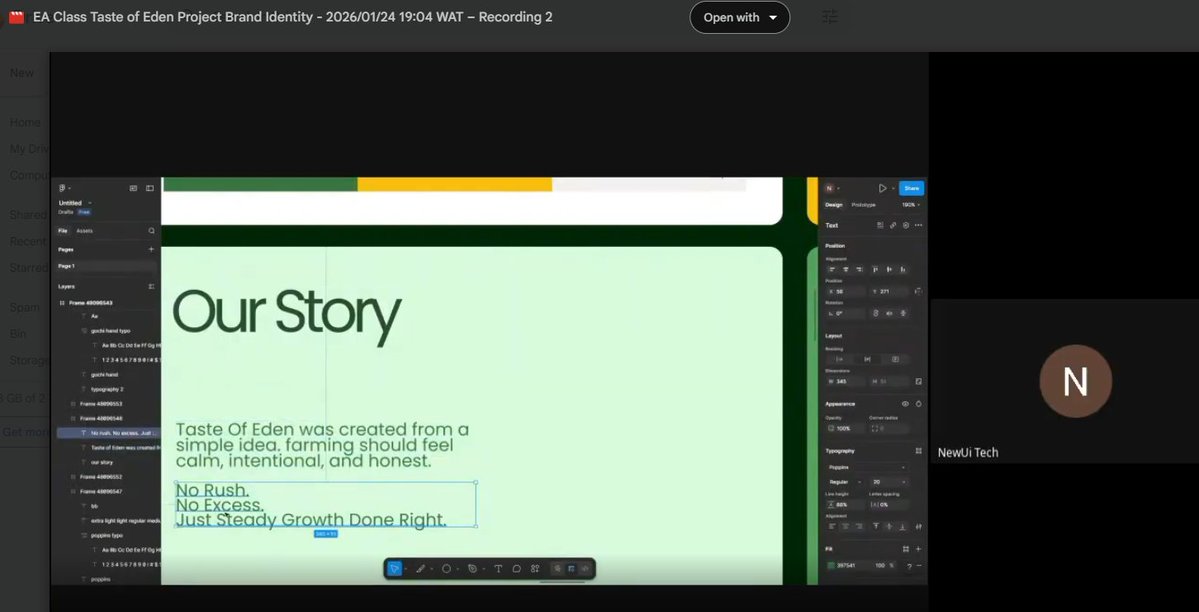
Task: Select the Comment tool bubble icon
Action: (x=516, y=568)
